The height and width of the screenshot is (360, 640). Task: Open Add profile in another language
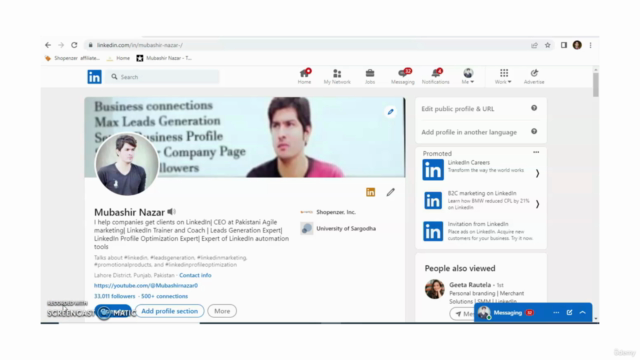(469, 132)
